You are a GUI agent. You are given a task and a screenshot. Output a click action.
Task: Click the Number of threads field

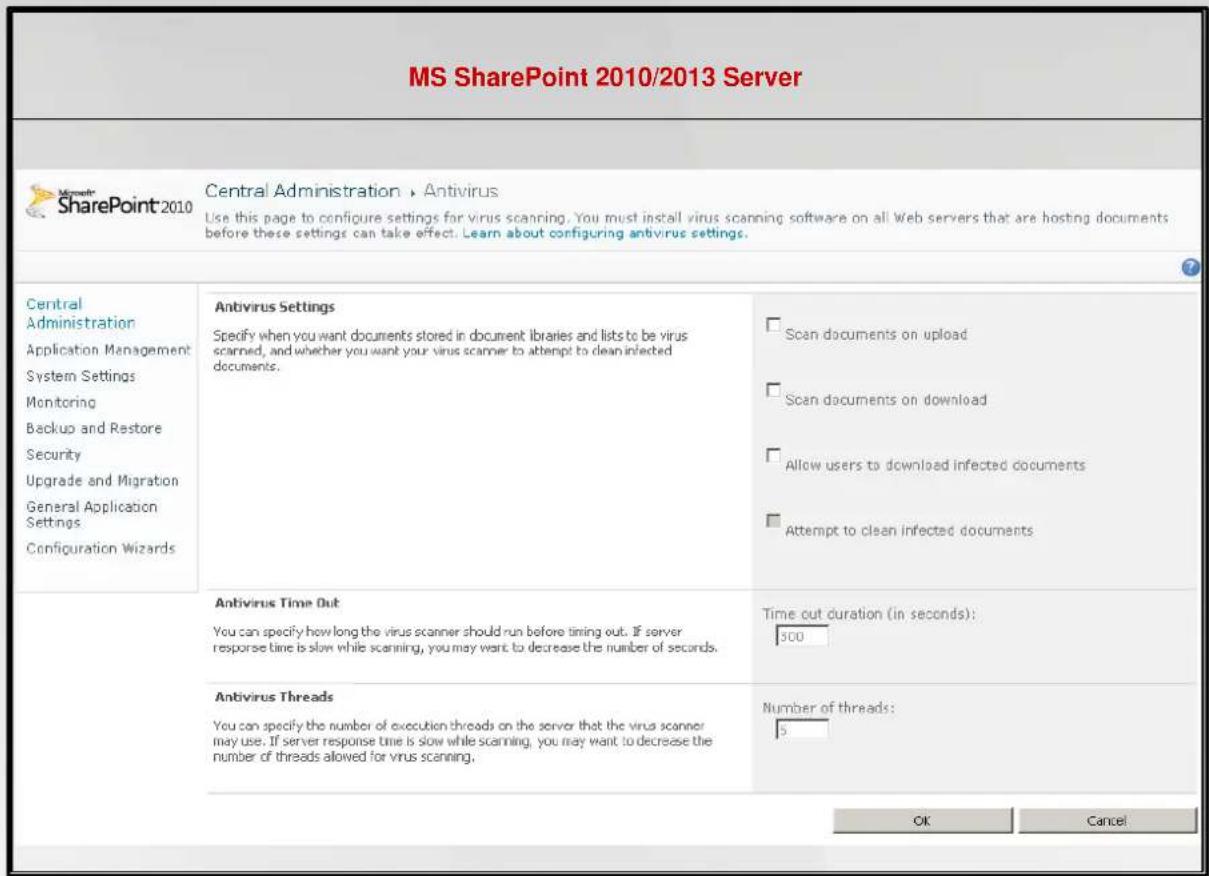(x=801, y=729)
